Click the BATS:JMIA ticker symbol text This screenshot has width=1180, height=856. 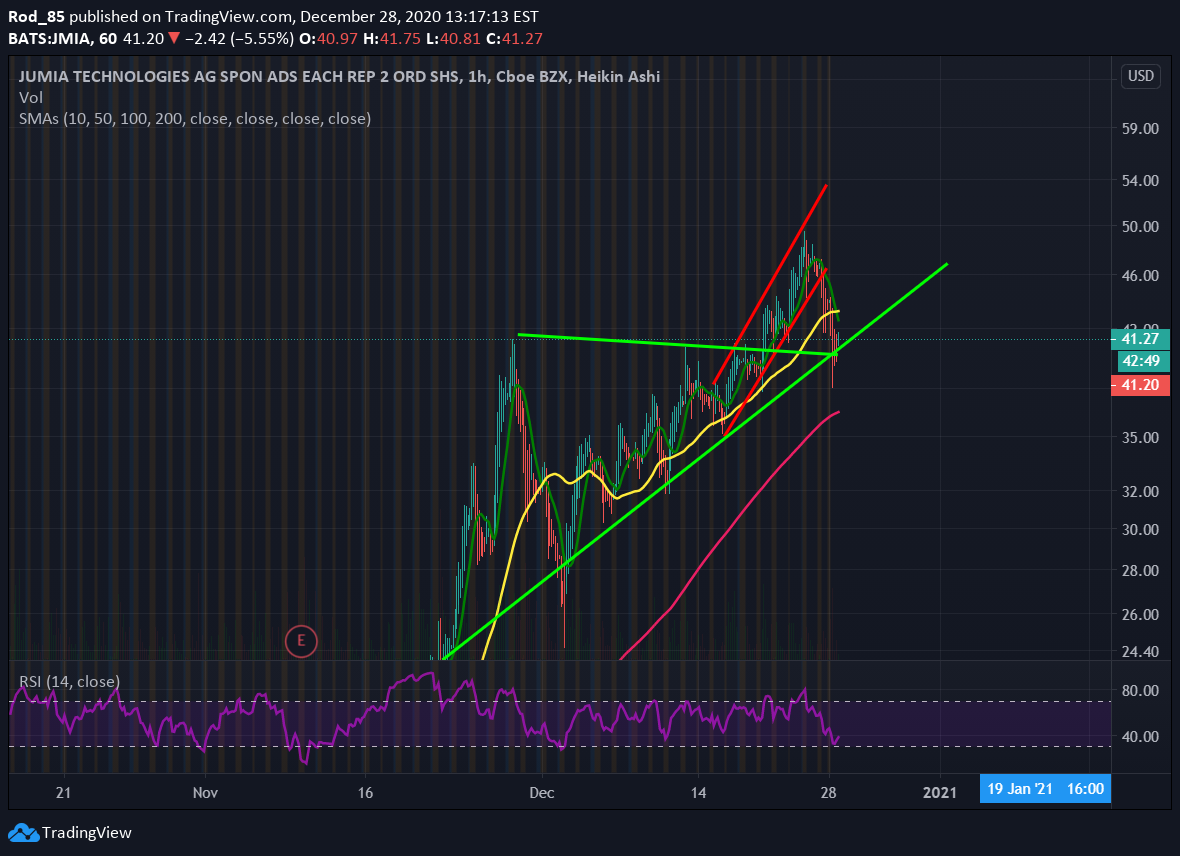[x=50, y=38]
